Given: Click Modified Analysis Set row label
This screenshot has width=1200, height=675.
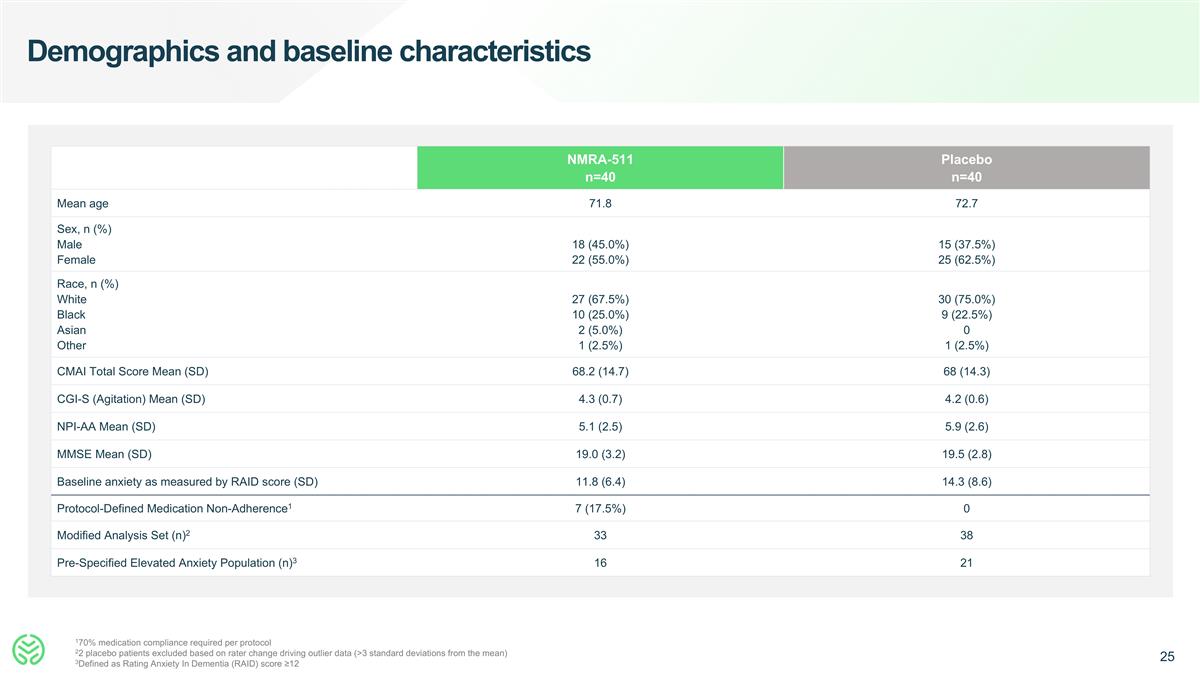Looking at the screenshot, I should click(x=124, y=536).
